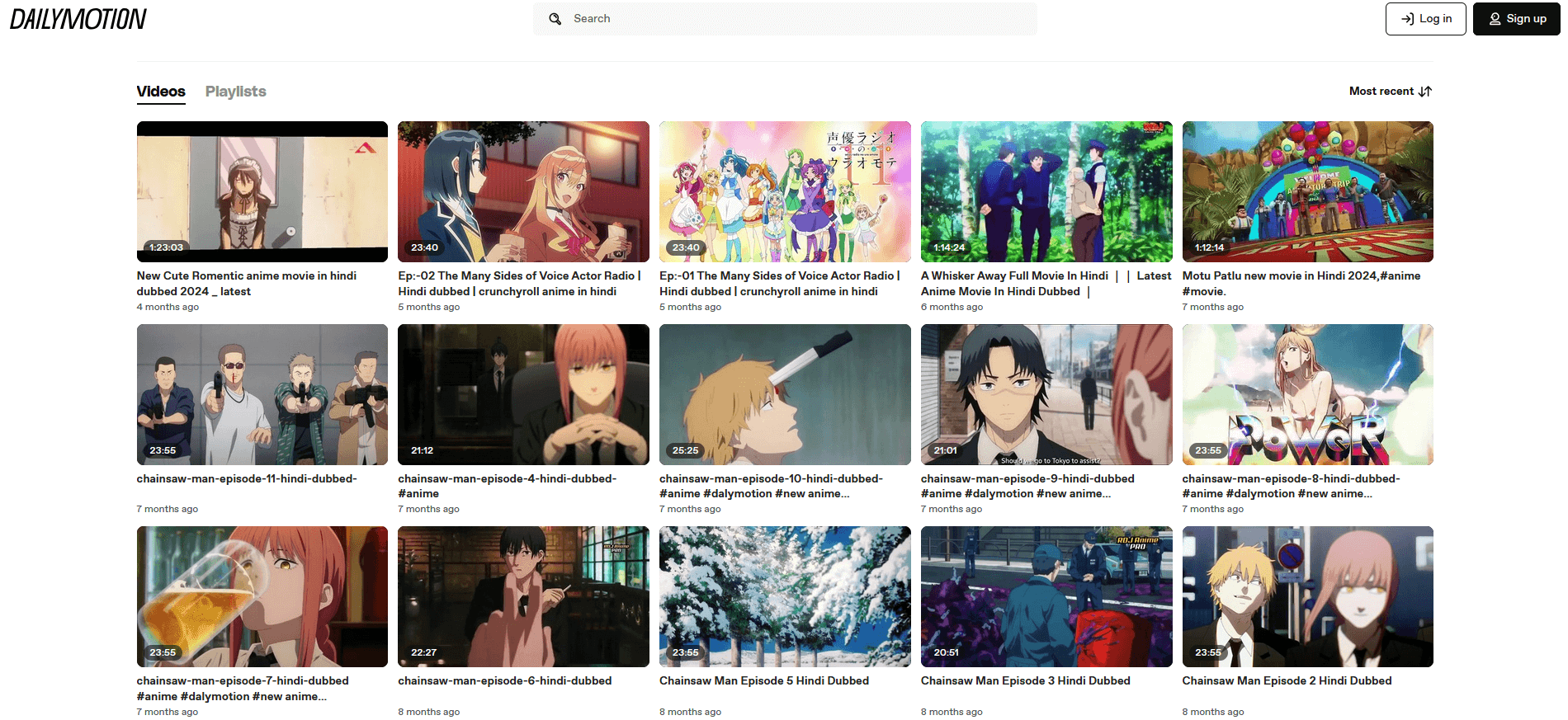Open chainsaw-man-episode-6 thumbnail
Screen dimensions: 1568x720
(x=523, y=596)
